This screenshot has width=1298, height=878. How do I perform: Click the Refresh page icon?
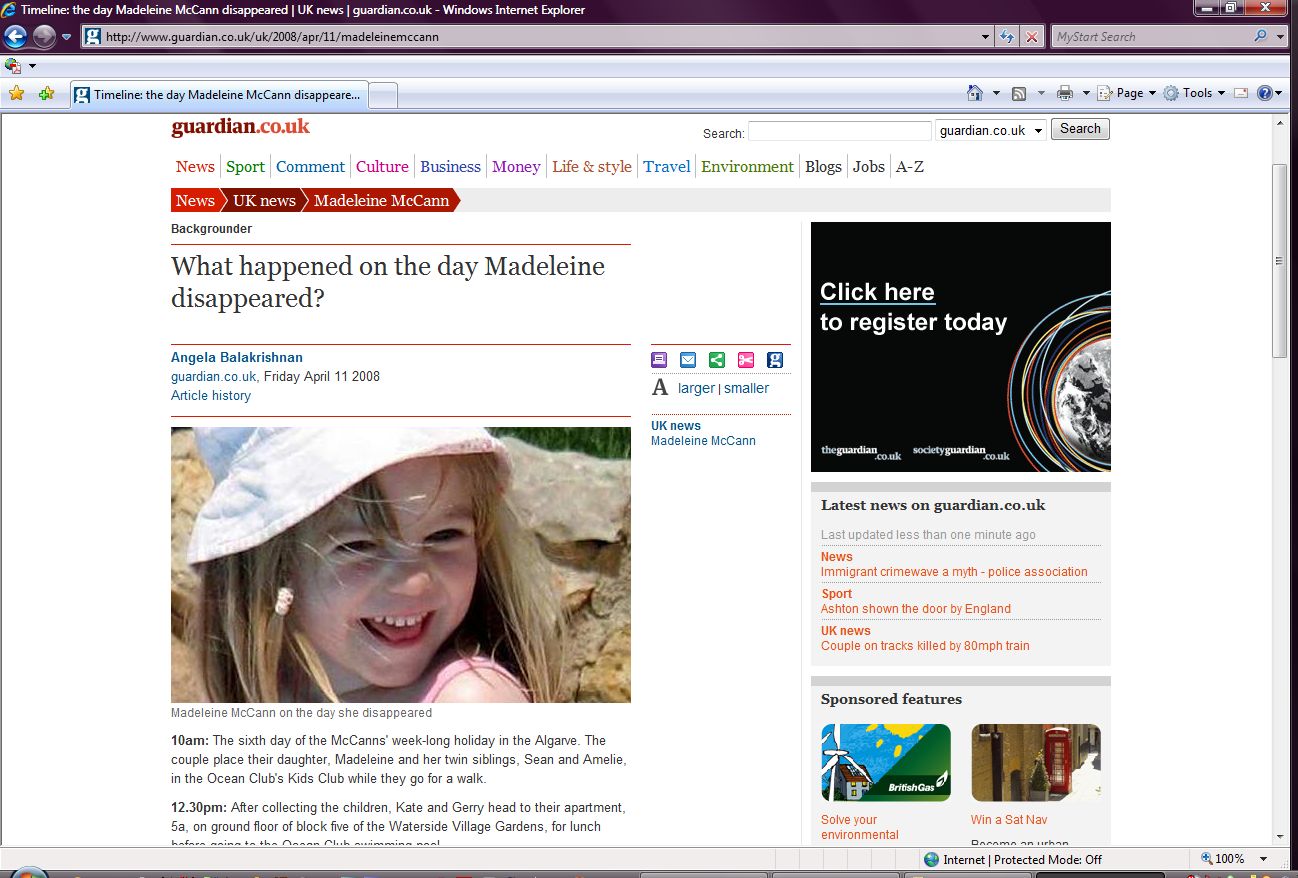pyautogui.click(x=1007, y=37)
